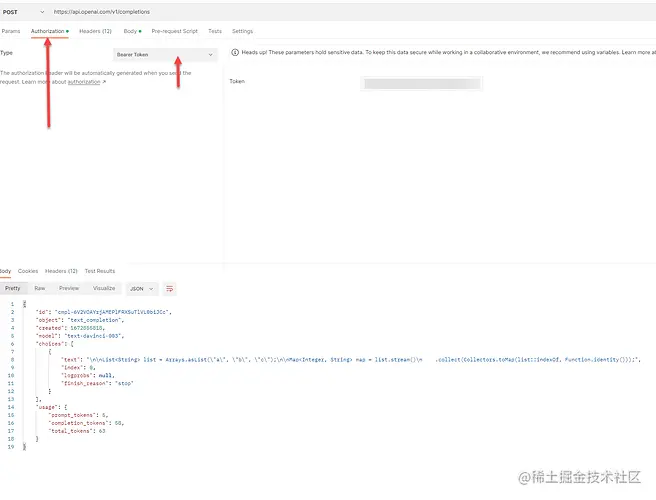The height and width of the screenshot is (500, 656).
Task: Click the Type label in authorization panel
Action: pyautogui.click(x=6, y=53)
